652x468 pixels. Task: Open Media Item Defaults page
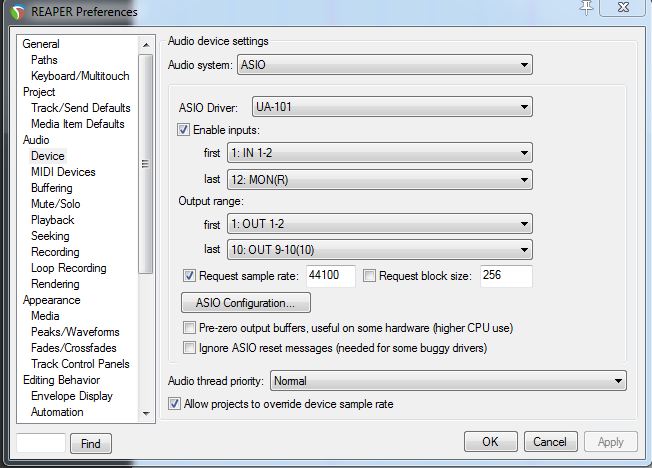pos(78,124)
